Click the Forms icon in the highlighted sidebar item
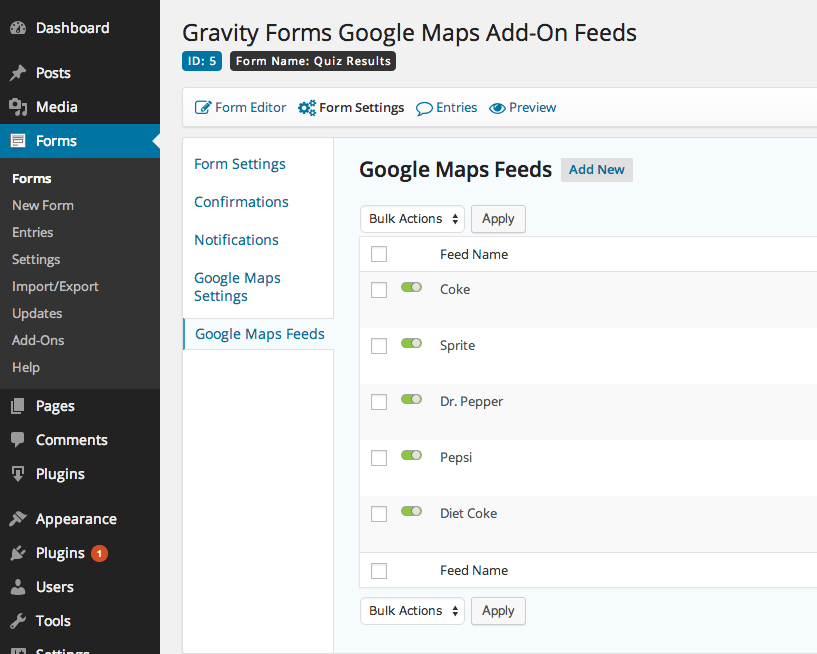817x654 pixels. coord(18,141)
